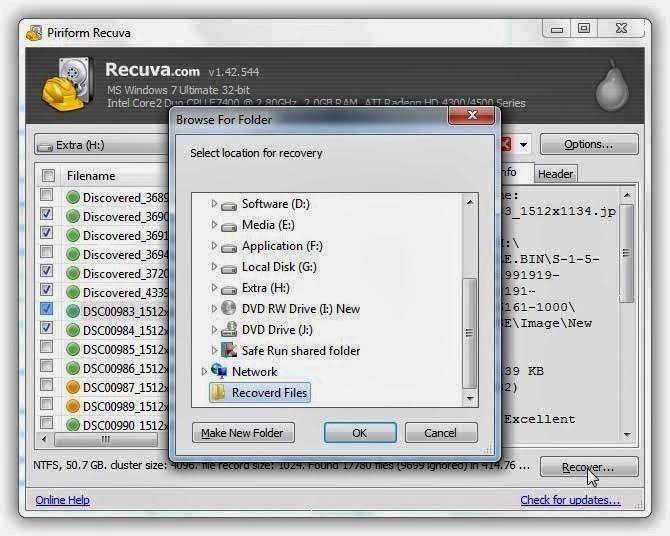Image resolution: width=670 pixels, height=536 pixels.
Task: Click green status dot of DSC00984
Action: 73,330
